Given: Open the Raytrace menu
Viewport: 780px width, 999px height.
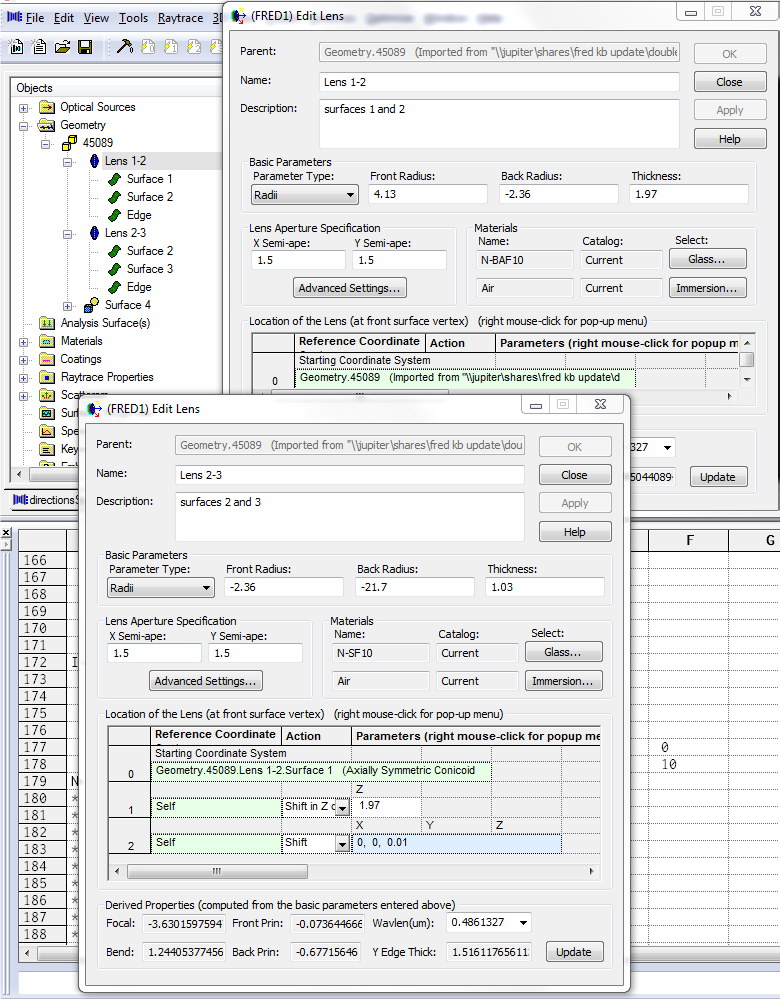Looking at the screenshot, I should pos(180,18).
